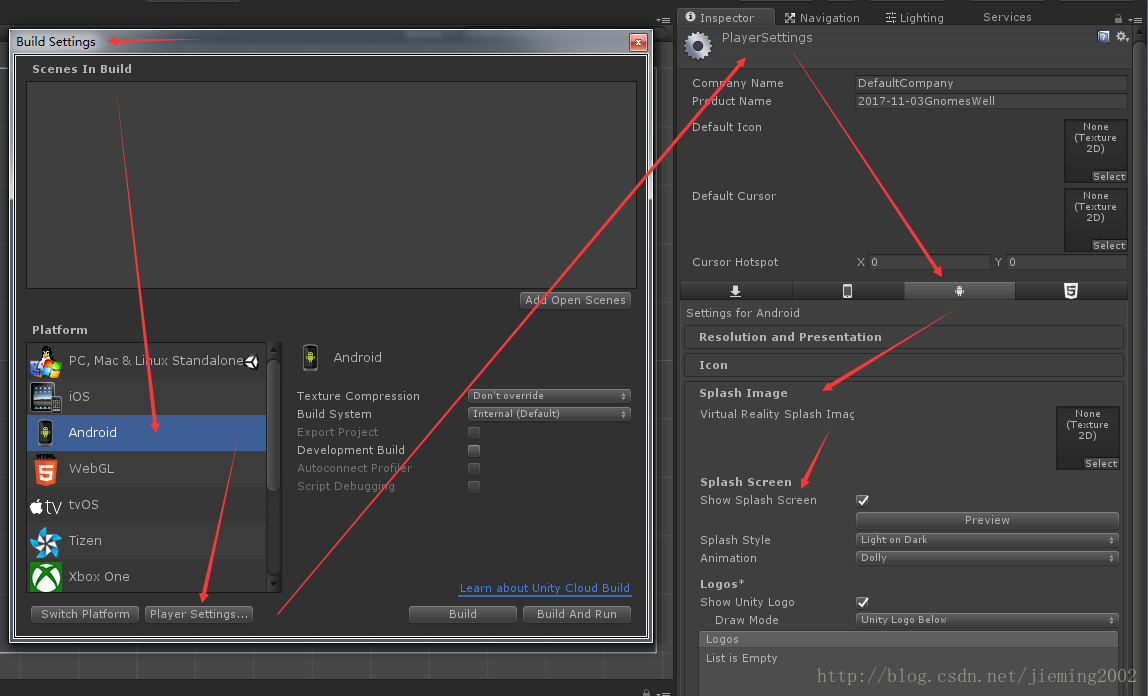Switch to the Inspector tab
The width and height of the screenshot is (1148, 696).
click(726, 18)
